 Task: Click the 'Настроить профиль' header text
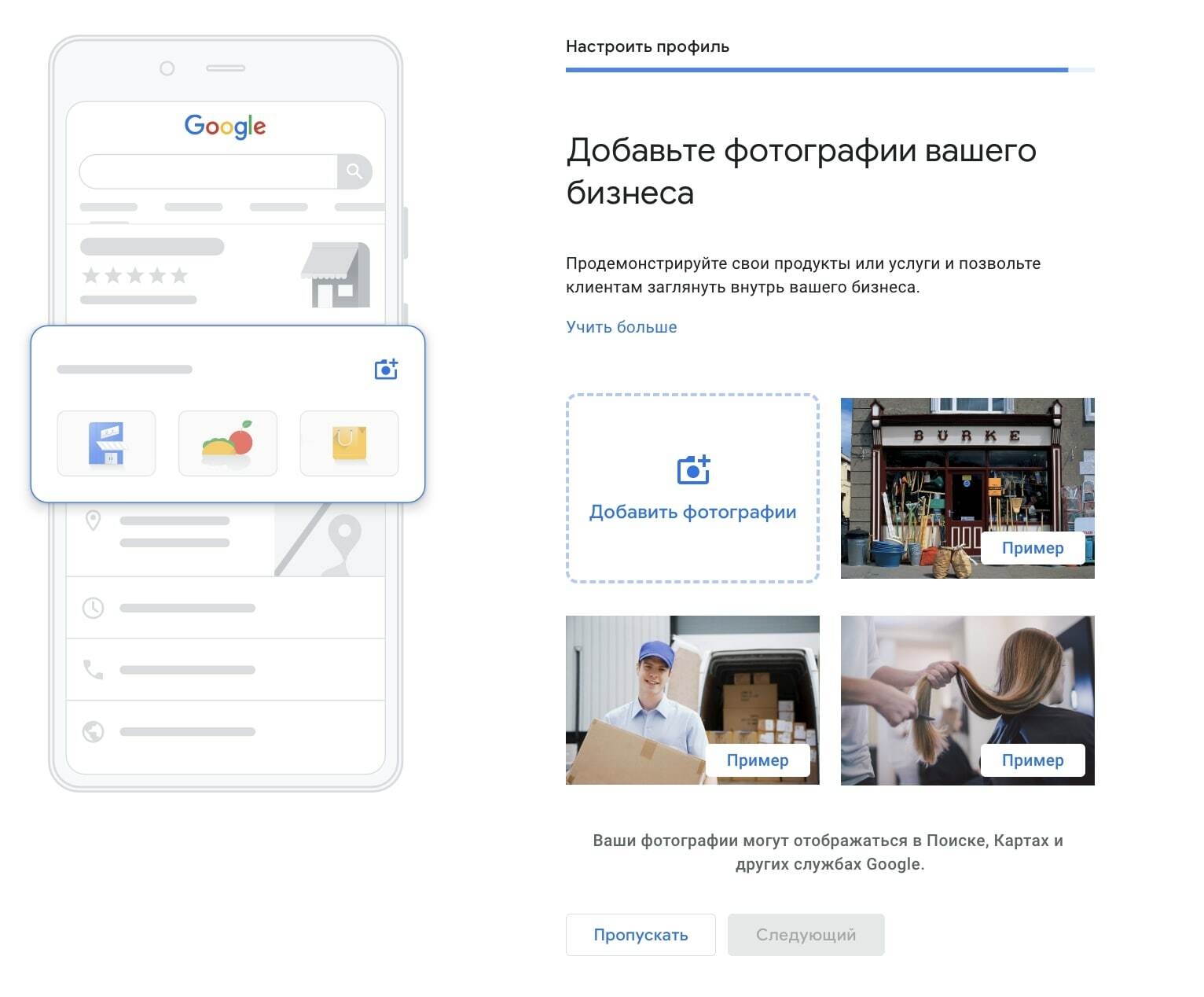[x=648, y=46]
